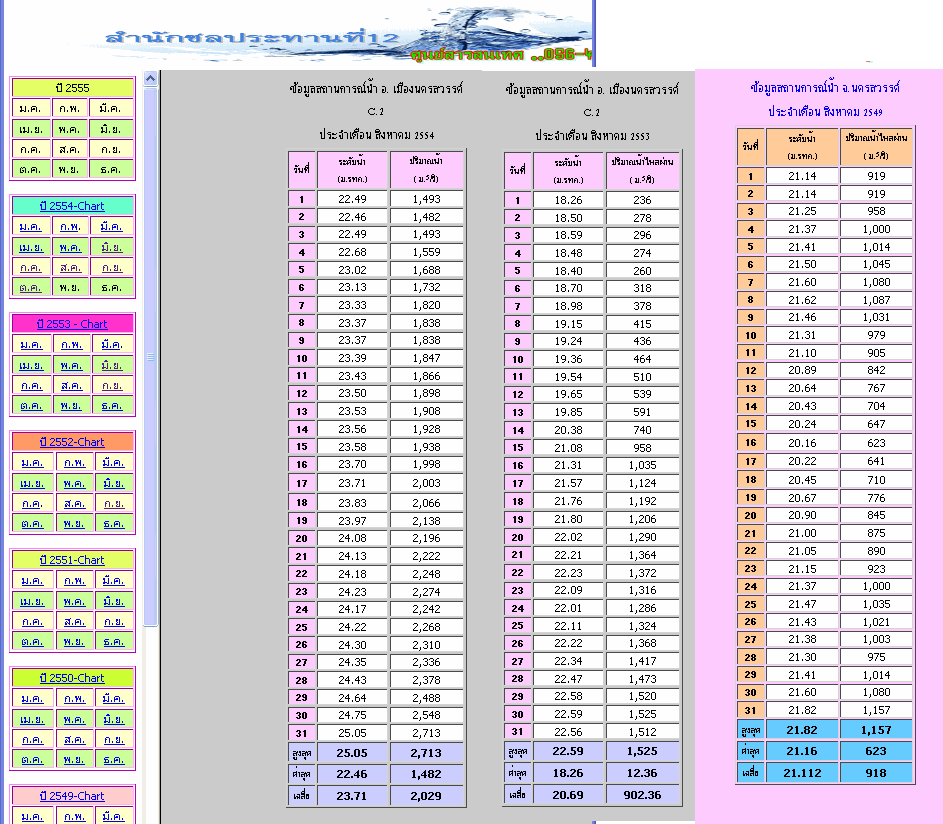Open ต.ค. in the ปี 2552 section
This screenshot has height=824, width=943.
tap(32, 524)
